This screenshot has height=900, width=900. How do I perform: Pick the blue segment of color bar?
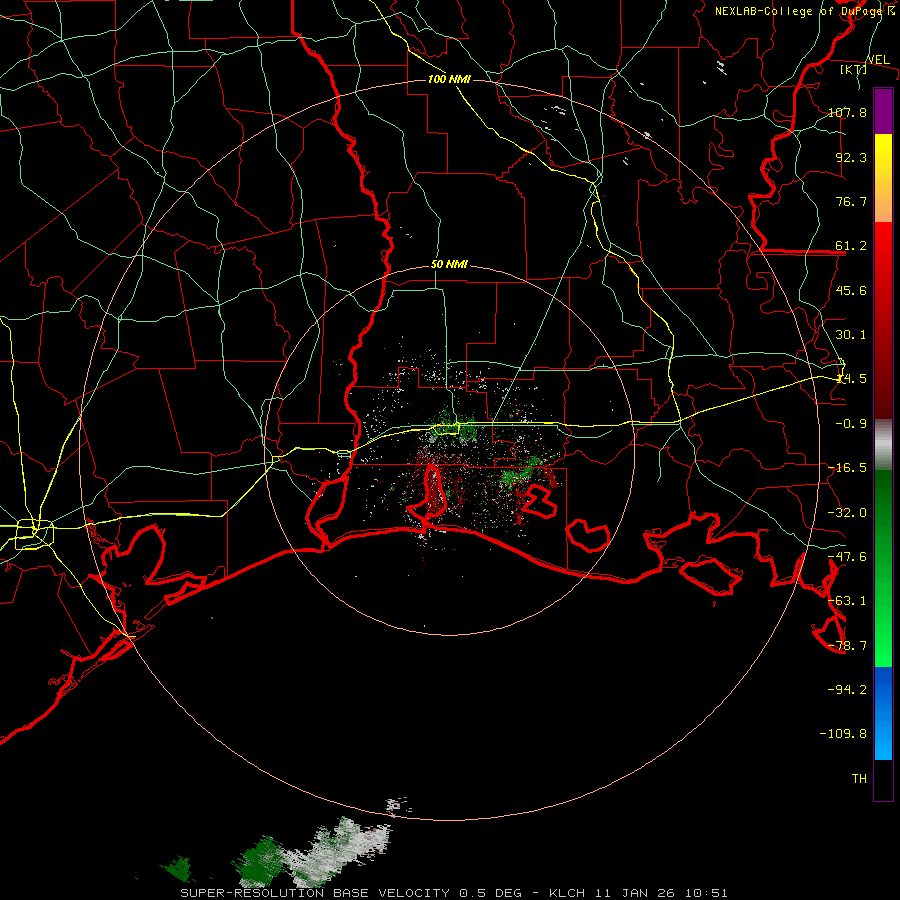pos(883,713)
